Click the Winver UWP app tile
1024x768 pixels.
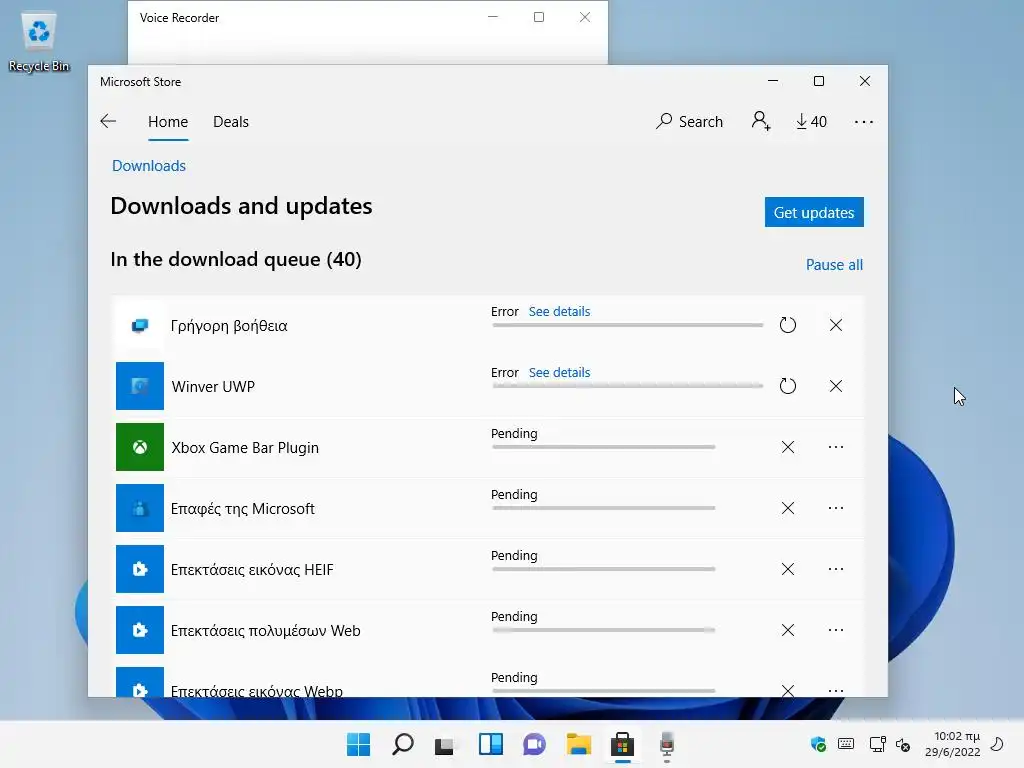point(140,386)
